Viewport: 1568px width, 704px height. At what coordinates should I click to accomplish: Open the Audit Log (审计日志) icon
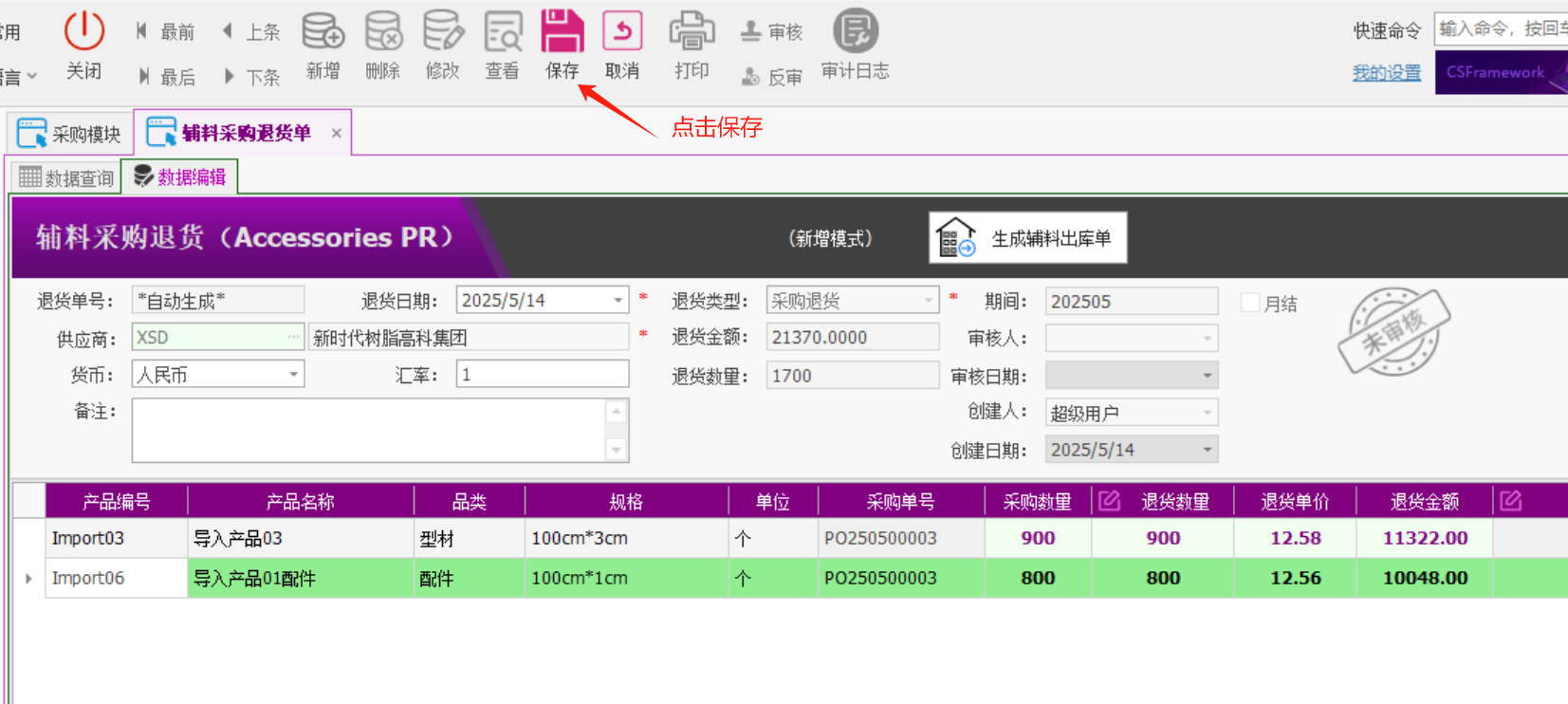click(855, 32)
